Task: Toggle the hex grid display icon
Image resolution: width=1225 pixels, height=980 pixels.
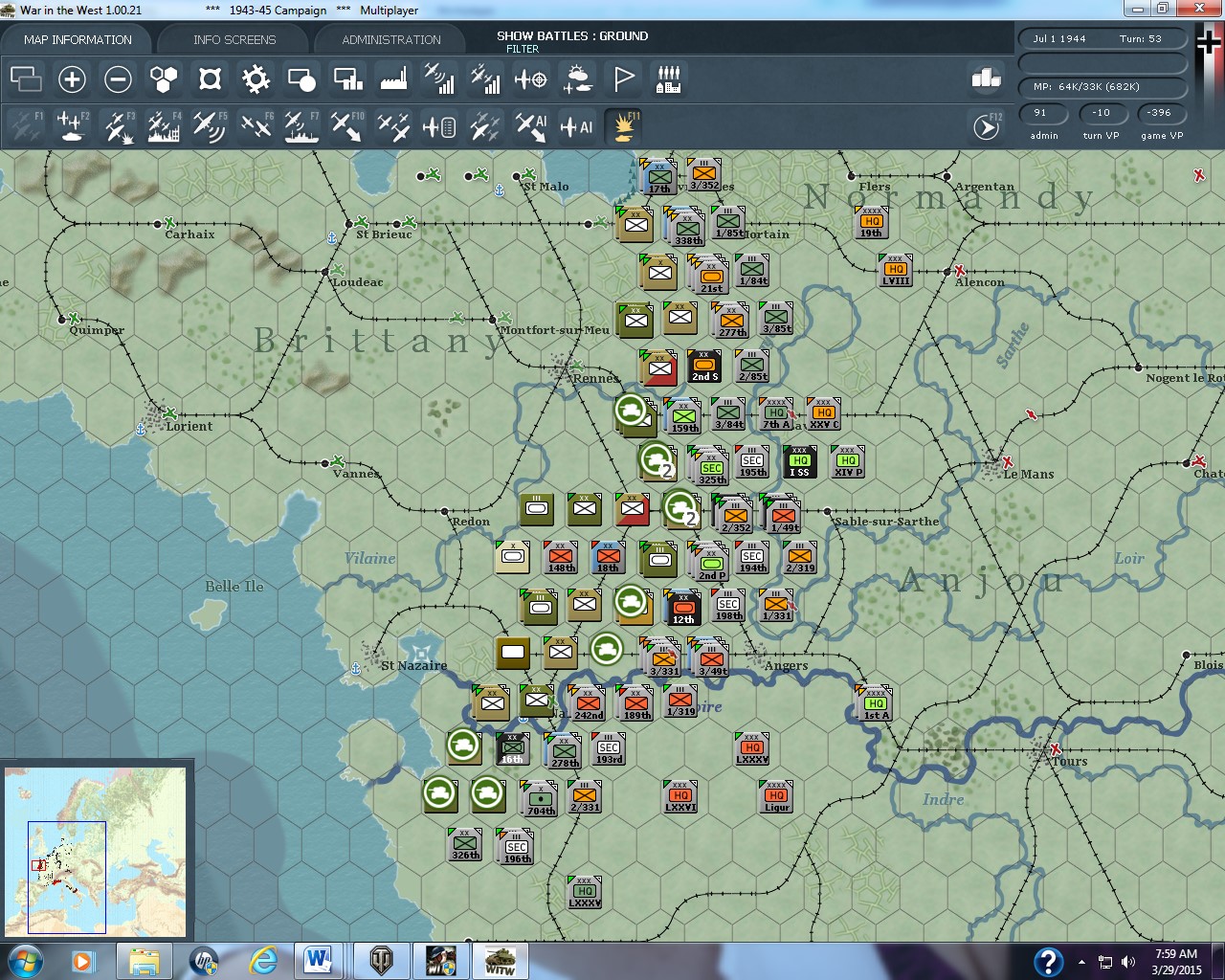Action: coord(164,79)
